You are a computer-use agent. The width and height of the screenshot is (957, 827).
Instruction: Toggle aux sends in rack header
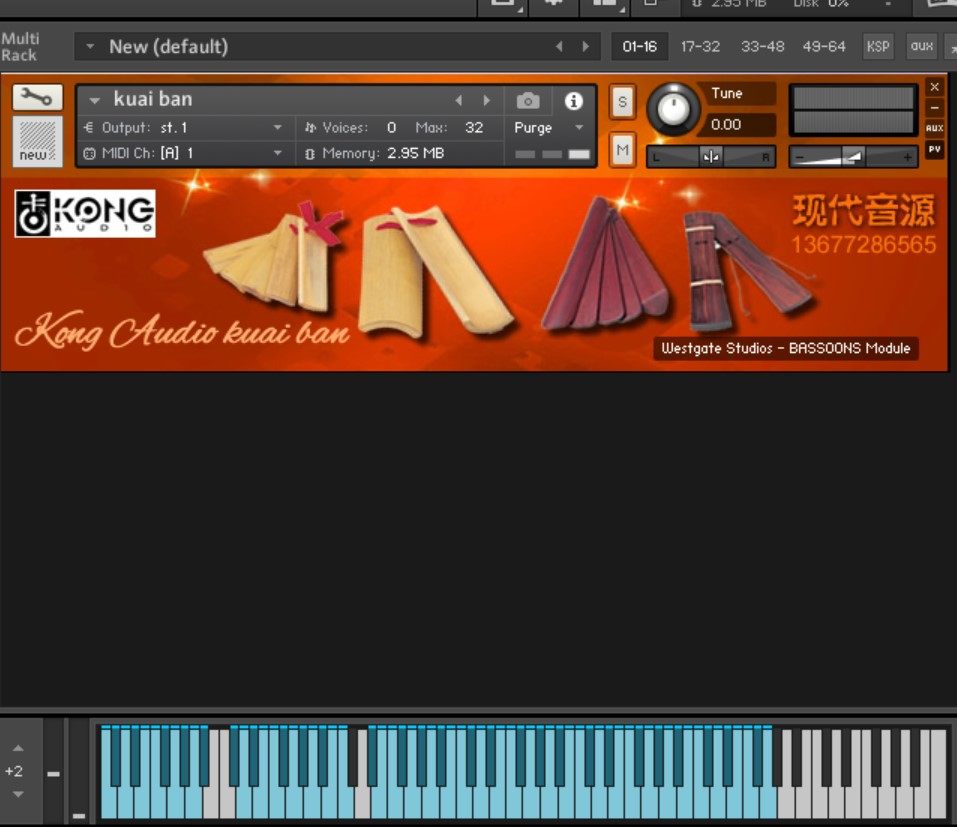point(922,46)
